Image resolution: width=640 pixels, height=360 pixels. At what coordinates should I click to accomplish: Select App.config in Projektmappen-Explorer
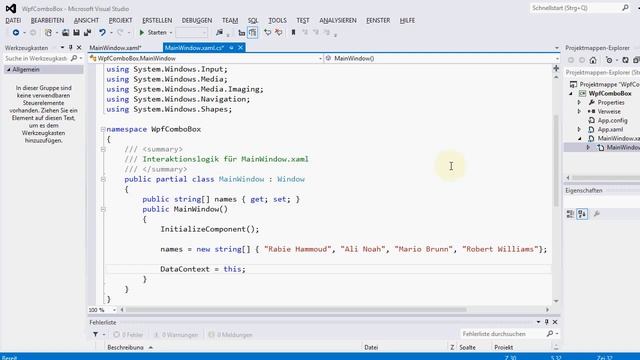pos(612,120)
